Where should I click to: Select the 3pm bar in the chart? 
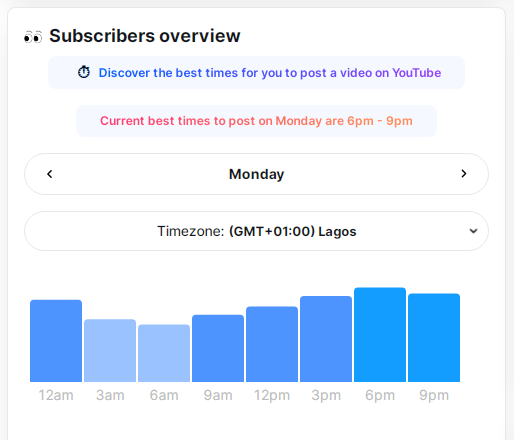tap(326, 339)
